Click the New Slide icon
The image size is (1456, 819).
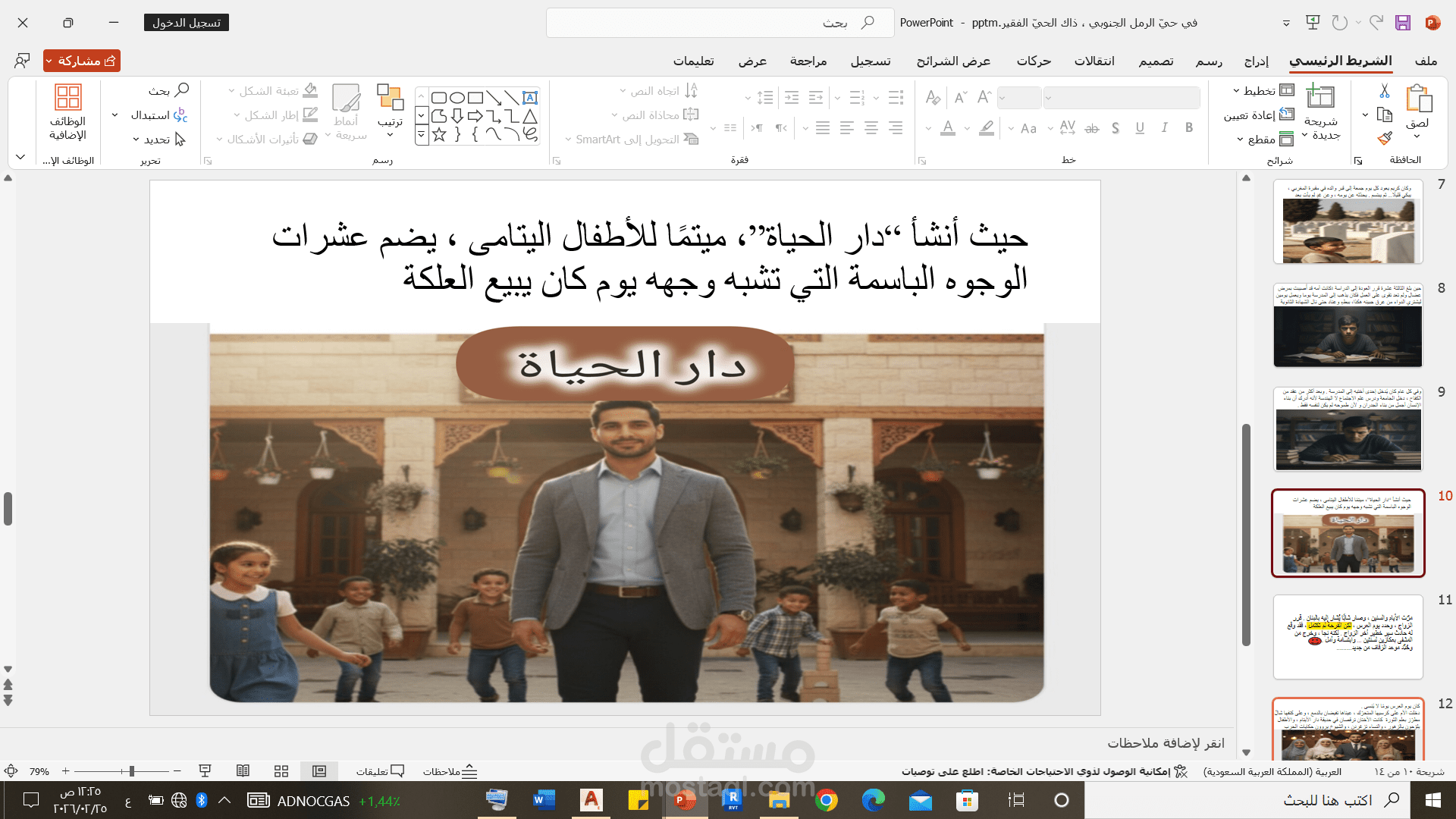(x=1320, y=97)
